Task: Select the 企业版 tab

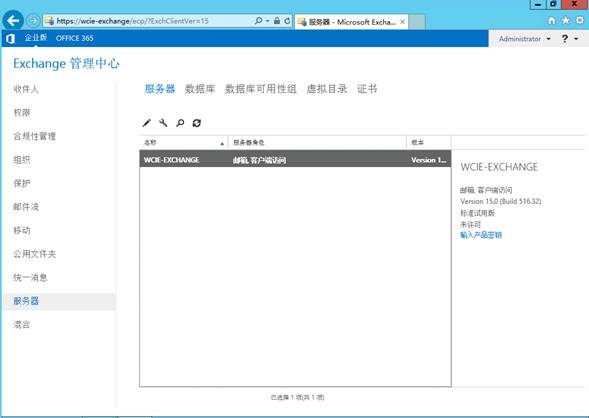Action: 36,38
